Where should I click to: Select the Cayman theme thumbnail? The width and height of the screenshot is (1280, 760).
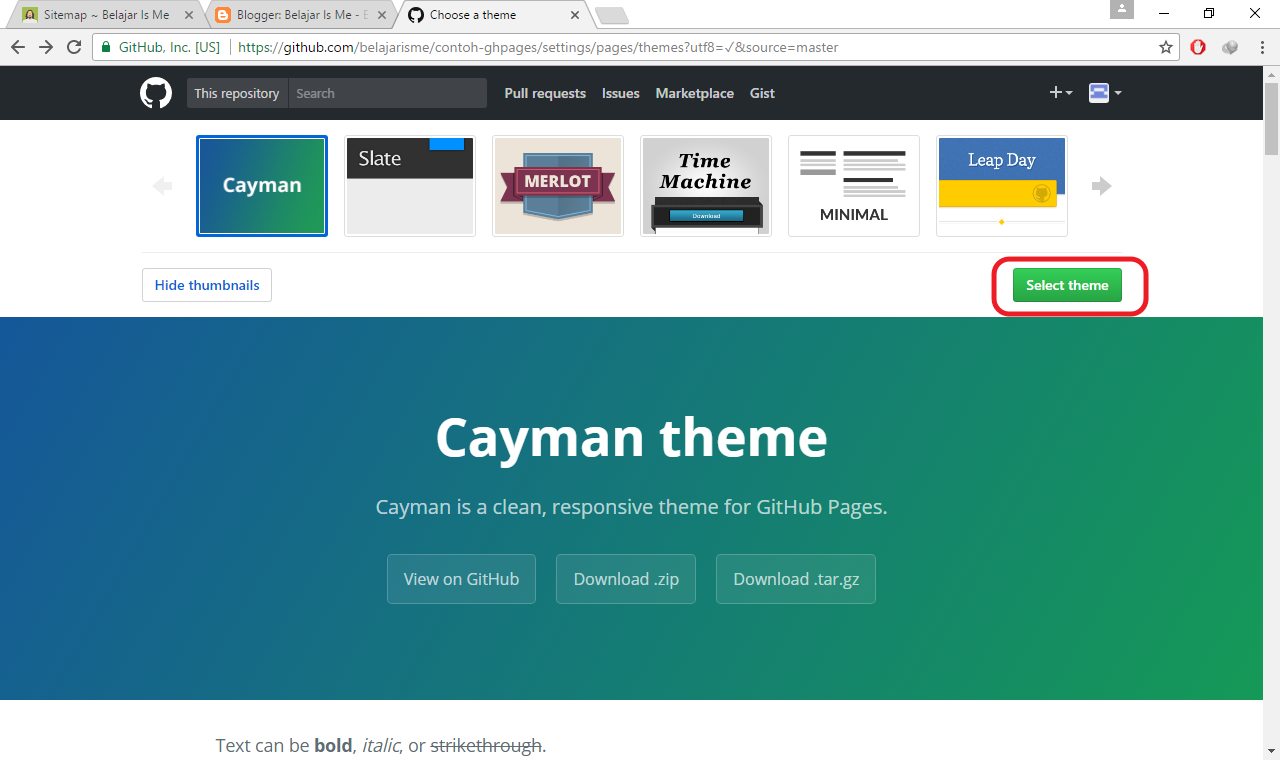[262, 186]
